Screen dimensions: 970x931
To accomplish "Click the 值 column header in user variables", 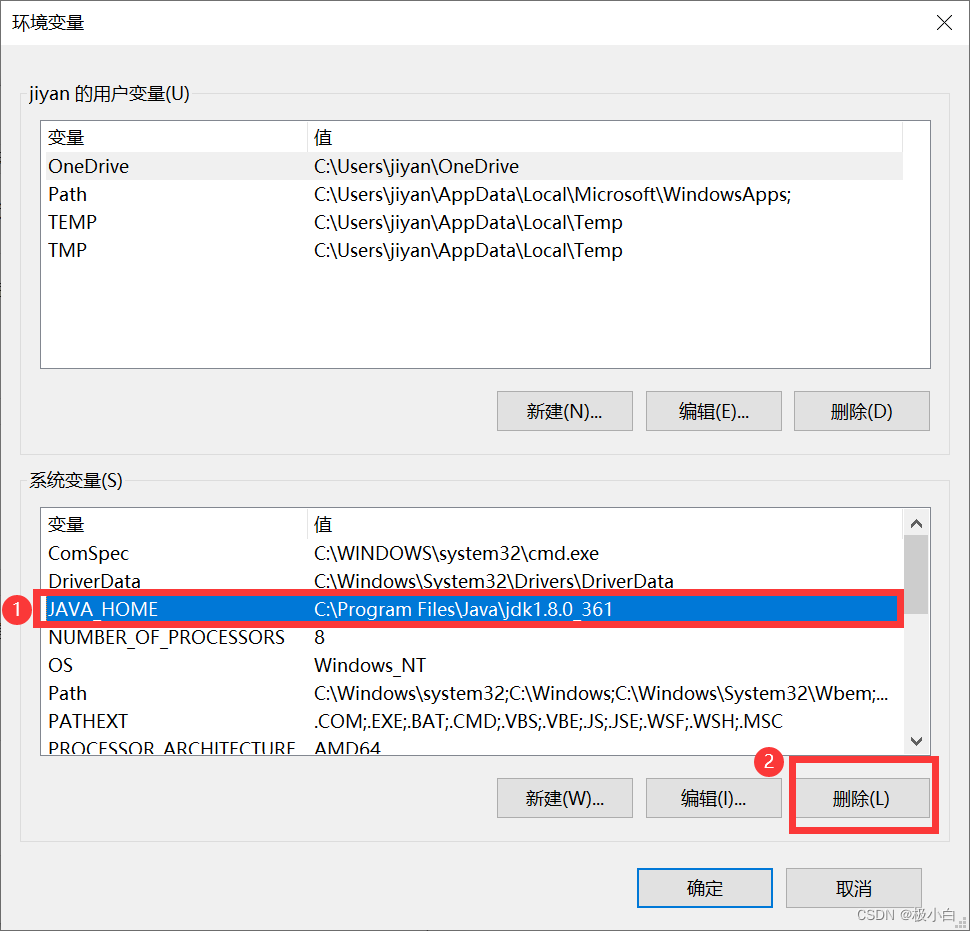I will tap(605, 137).
